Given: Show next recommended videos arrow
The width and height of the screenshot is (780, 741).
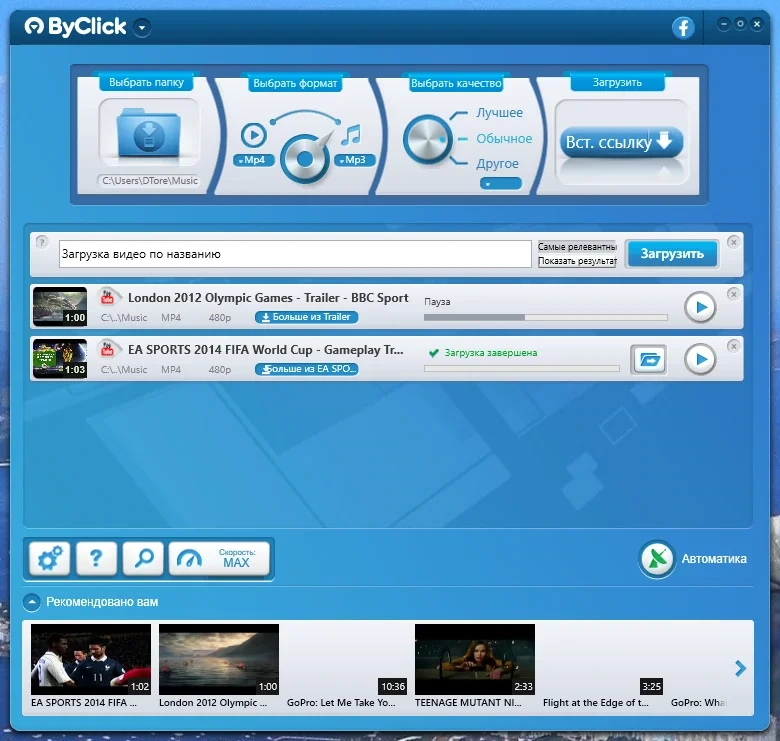Looking at the screenshot, I should click(x=740, y=668).
